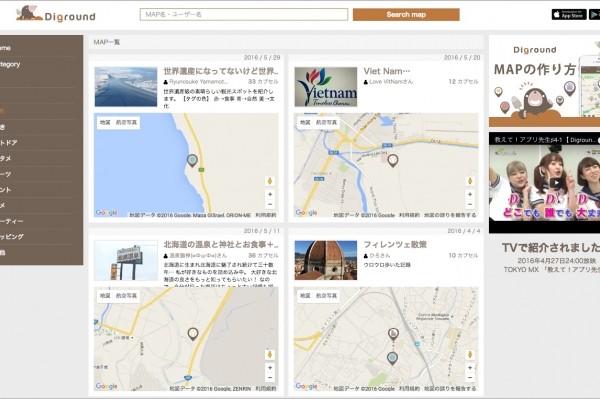Zoom out on the 世界遺産 map
Screen dimensions: 600x399
click(270, 204)
